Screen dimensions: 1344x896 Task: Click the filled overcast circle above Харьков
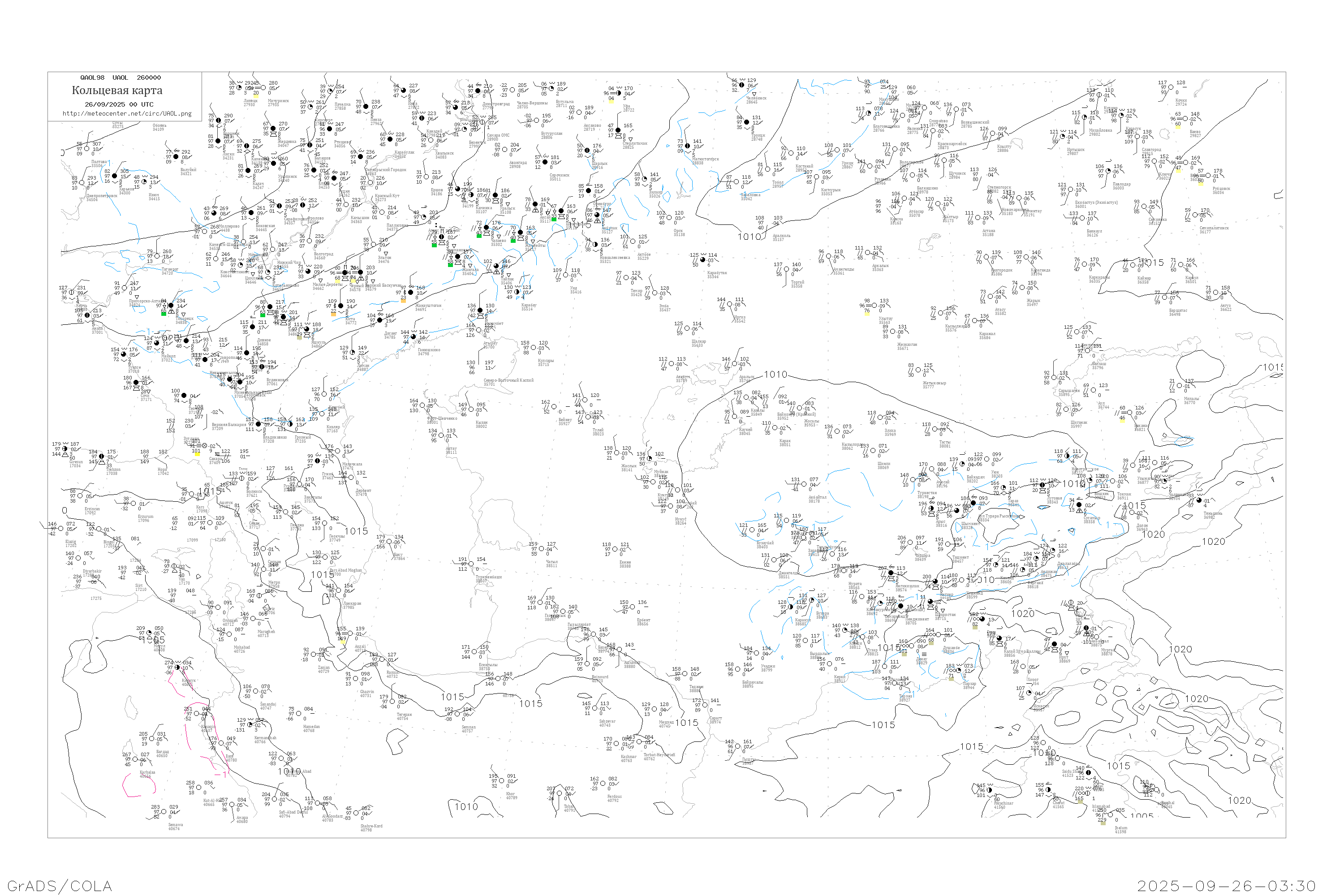tap(115, 177)
